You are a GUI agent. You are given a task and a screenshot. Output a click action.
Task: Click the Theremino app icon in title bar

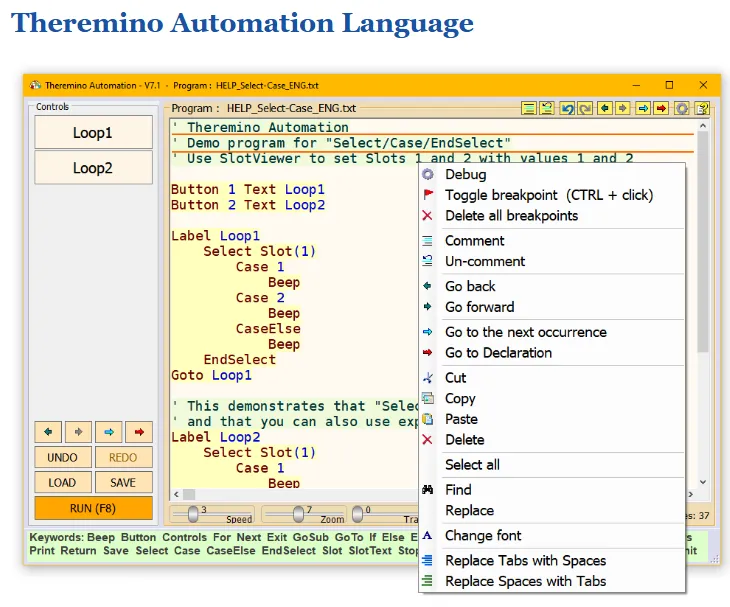pyautogui.click(x=35, y=85)
